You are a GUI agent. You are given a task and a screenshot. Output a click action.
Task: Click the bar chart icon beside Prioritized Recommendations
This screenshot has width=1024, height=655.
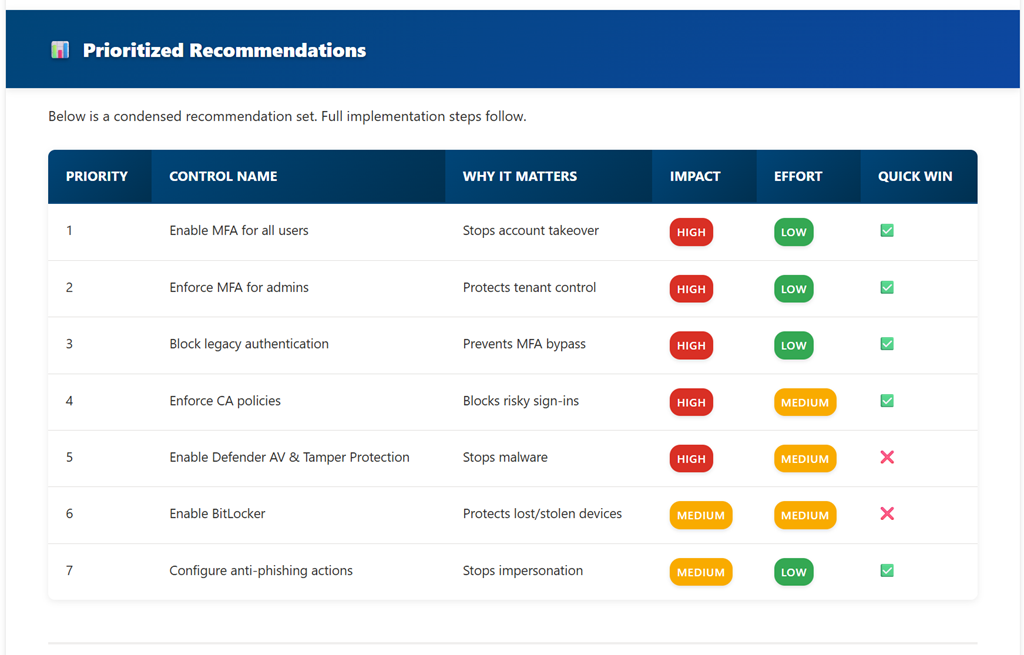pos(60,50)
